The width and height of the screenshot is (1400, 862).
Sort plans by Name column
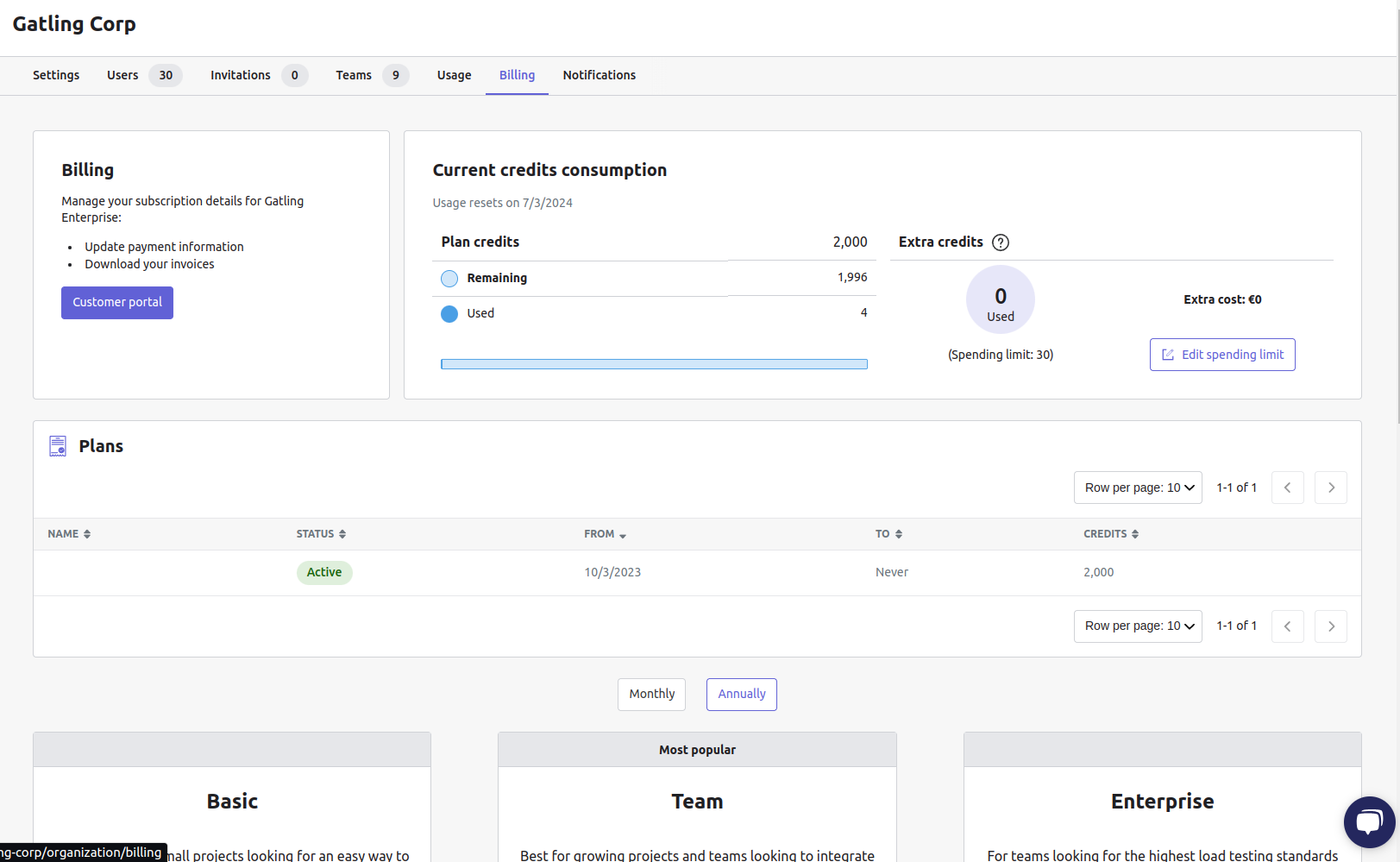click(69, 534)
